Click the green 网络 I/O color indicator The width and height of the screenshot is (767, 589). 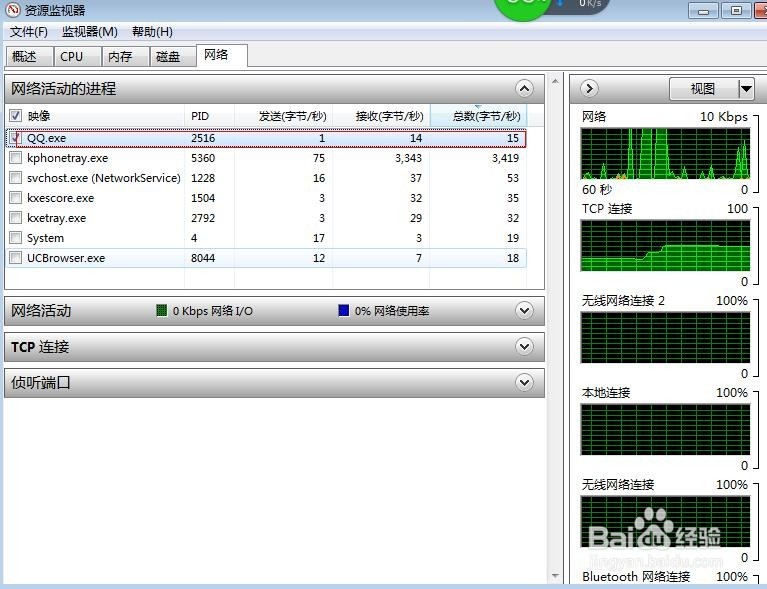(161, 310)
